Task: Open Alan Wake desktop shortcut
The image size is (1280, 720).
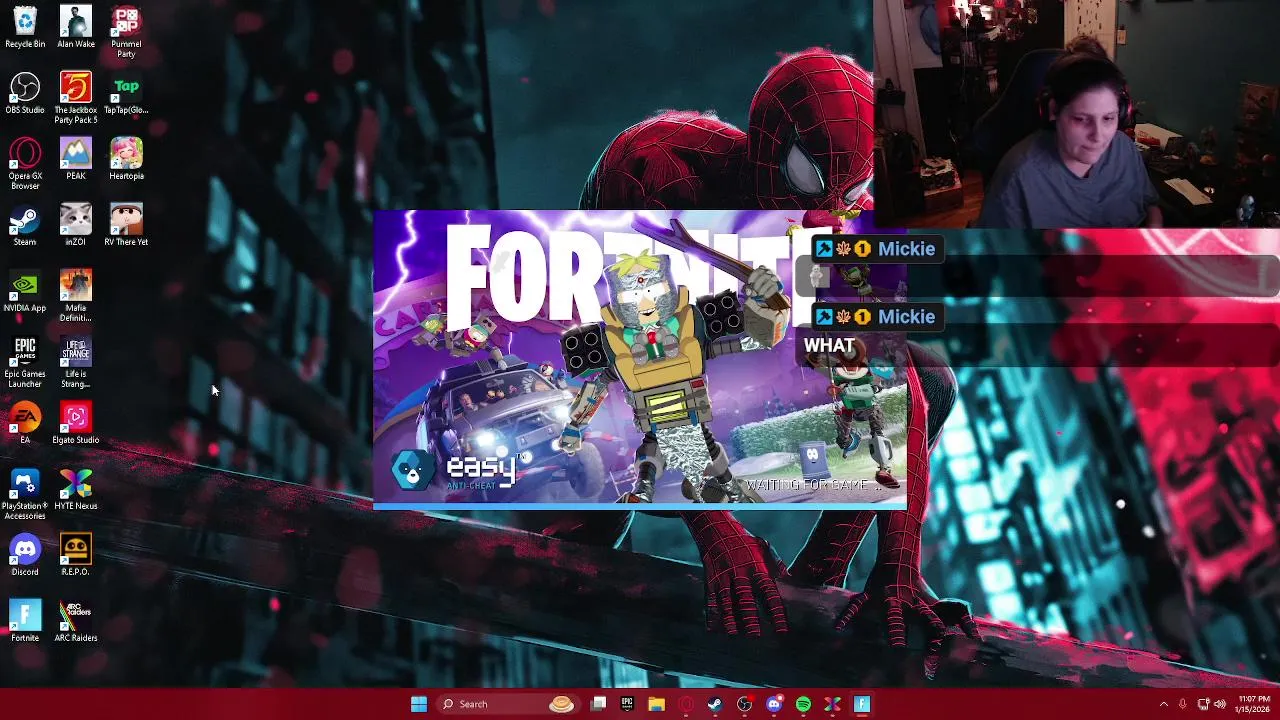Action: (76, 27)
